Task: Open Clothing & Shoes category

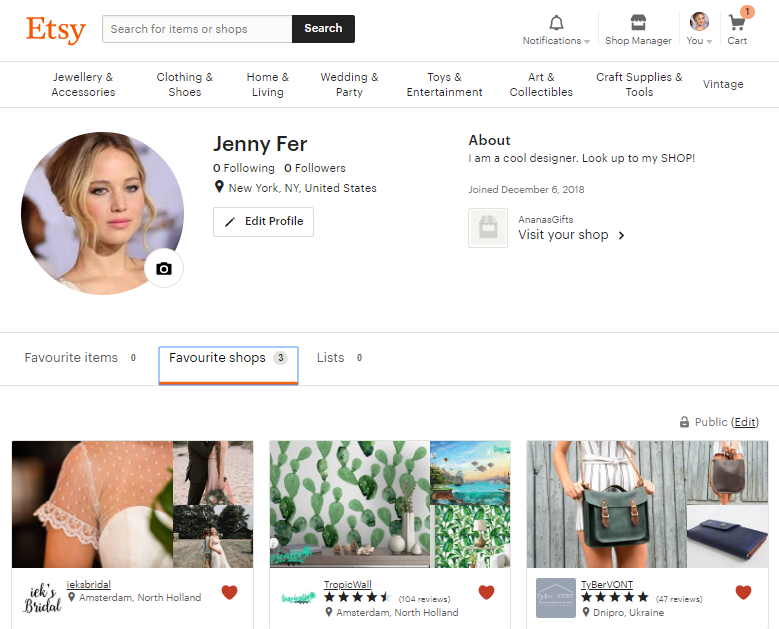Action: (x=184, y=84)
